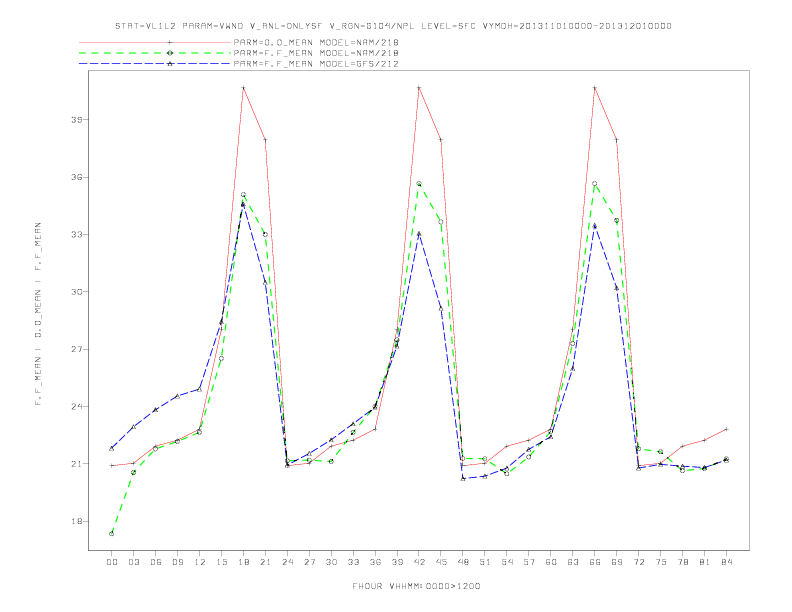
Task: Click x-axis forecast hour label 81
Action: (x=705, y=562)
